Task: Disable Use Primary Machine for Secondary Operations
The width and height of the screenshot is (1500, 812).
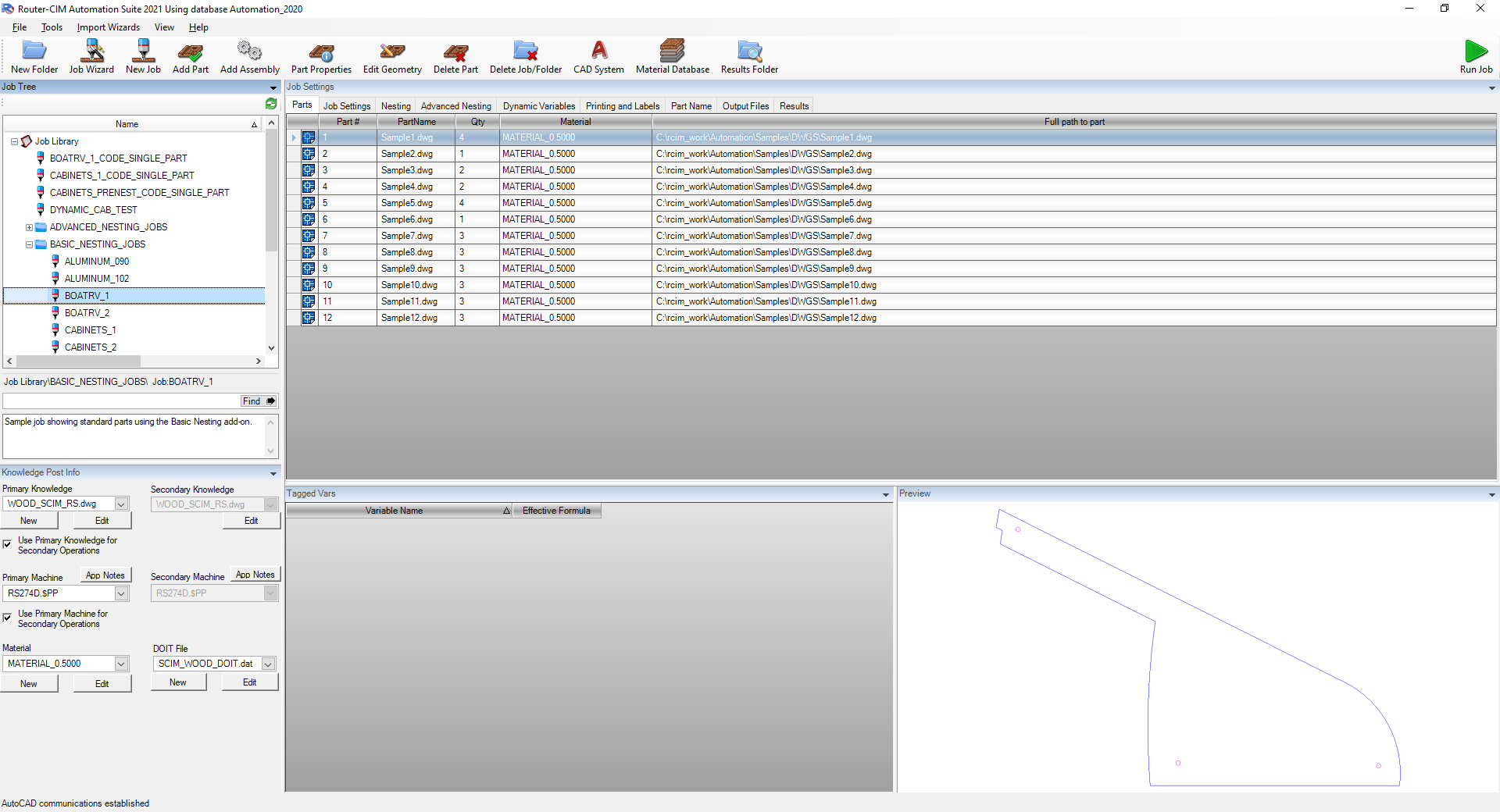Action: click(7, 618)
